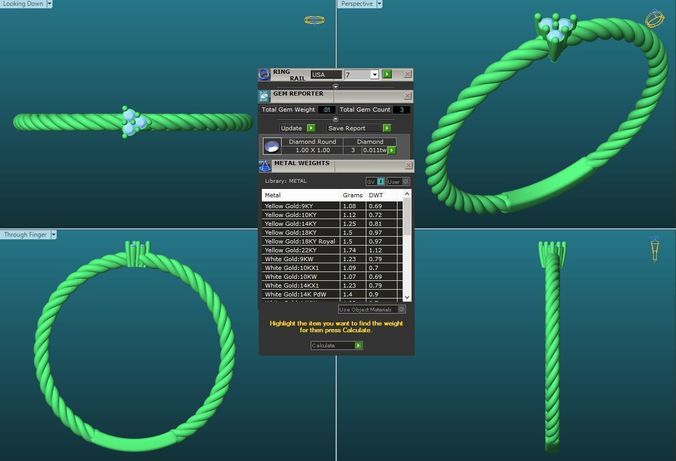Expand the arrow below the Ring Rail bar

(x=335, y=86)
